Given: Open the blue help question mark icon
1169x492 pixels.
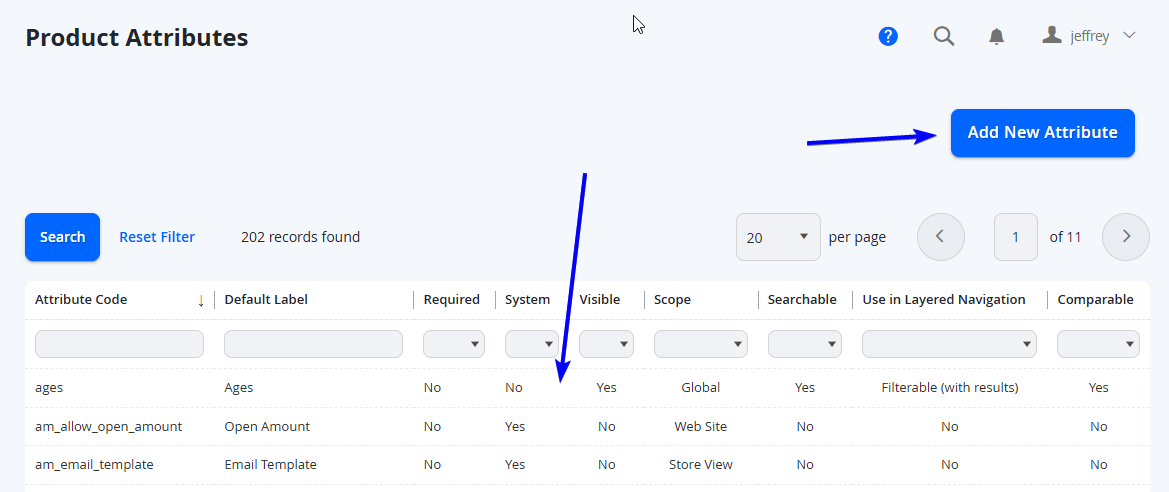Looking at the screenshot, I should 888,36.
